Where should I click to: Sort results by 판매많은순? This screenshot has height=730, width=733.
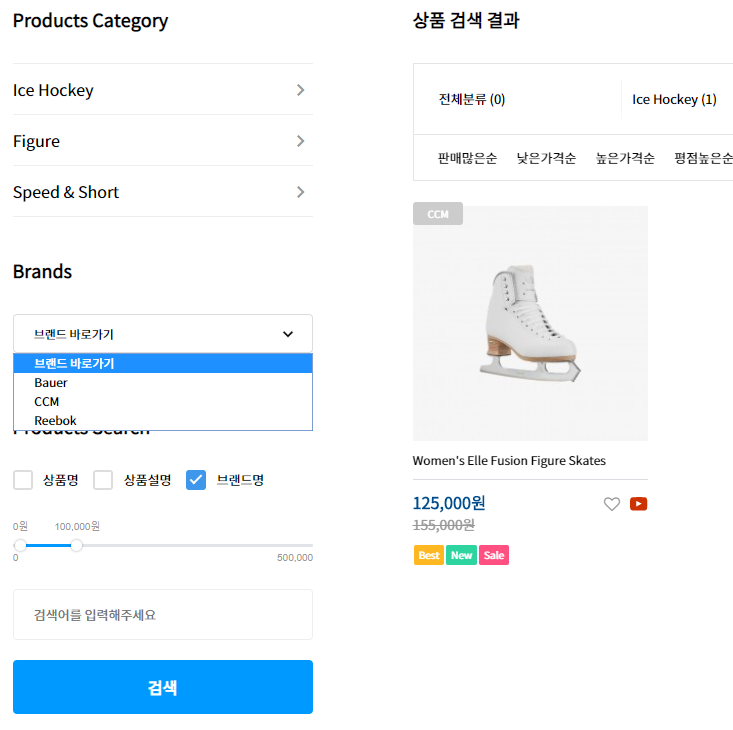(x=467, y=158)
